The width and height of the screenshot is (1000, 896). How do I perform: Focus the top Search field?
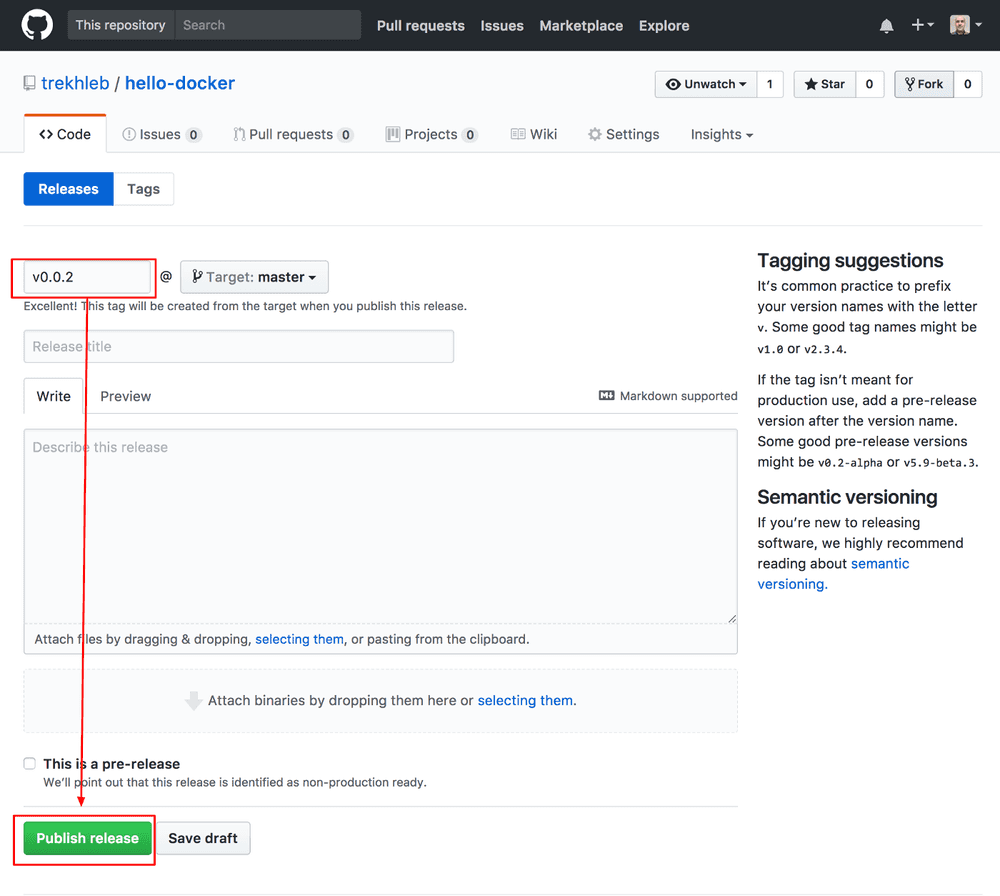[268, 25]
